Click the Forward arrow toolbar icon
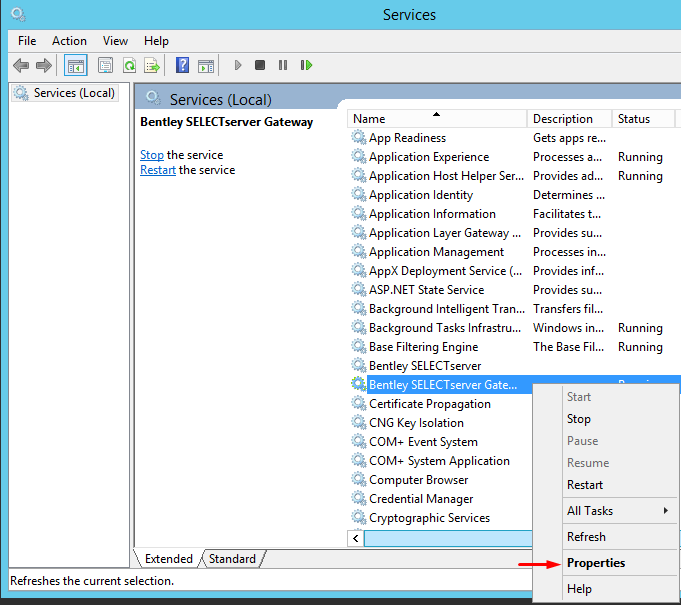The image size is (681, 605). (44, 66)
